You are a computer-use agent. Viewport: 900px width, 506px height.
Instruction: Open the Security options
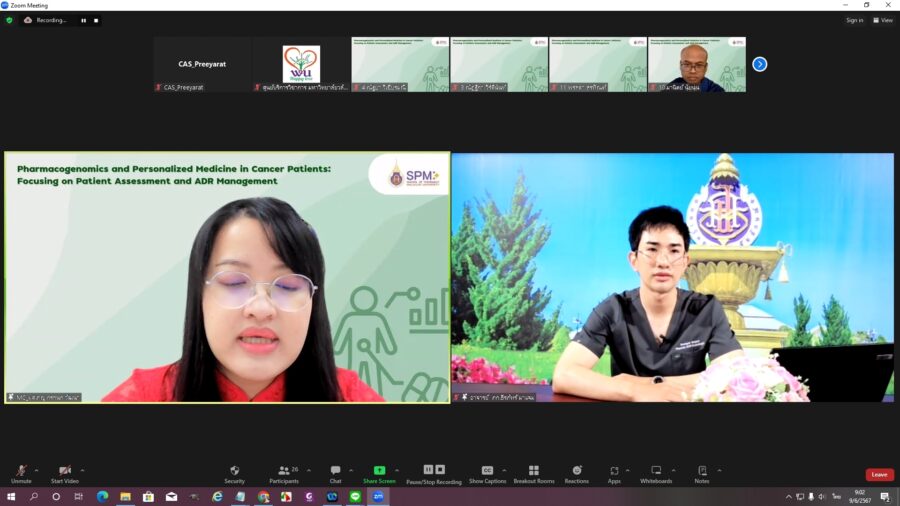pyautogui.click(x=234, y=473)
